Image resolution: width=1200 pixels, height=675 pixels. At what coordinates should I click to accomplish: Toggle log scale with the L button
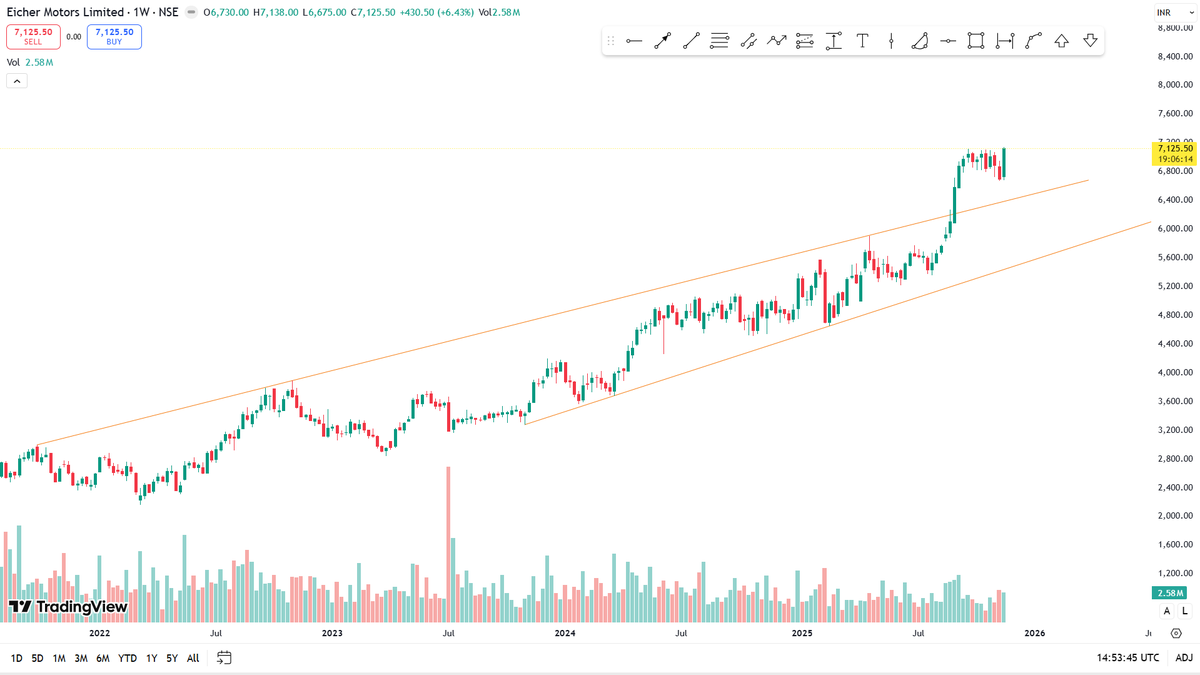coord(1185,610)
